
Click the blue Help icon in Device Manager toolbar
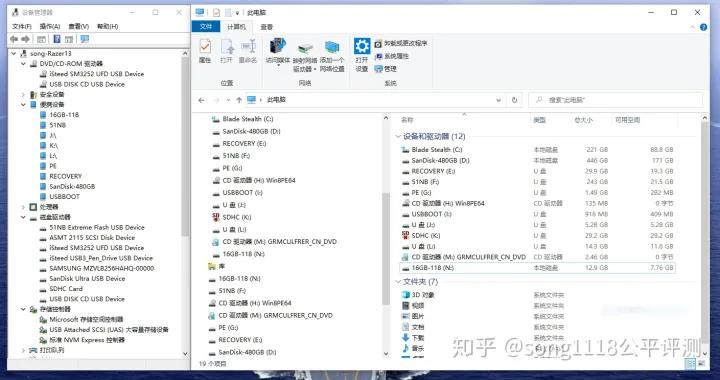point(57,39)
